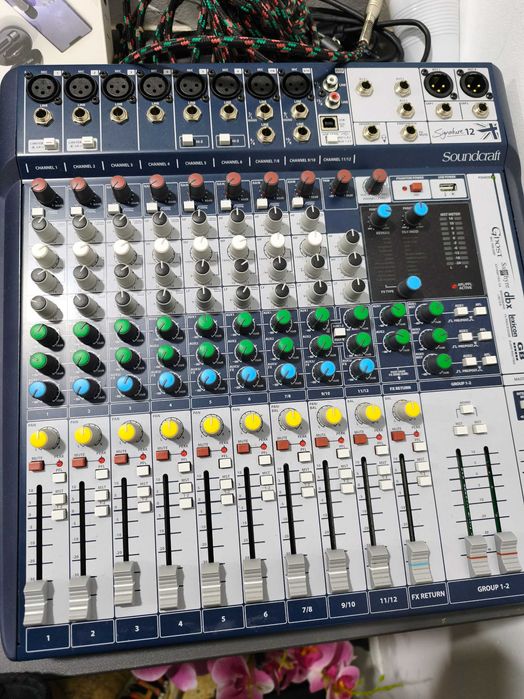Click the channel 2 XLR mic input
The height and width of the screenshot is (699, 524).
[81, 88]
